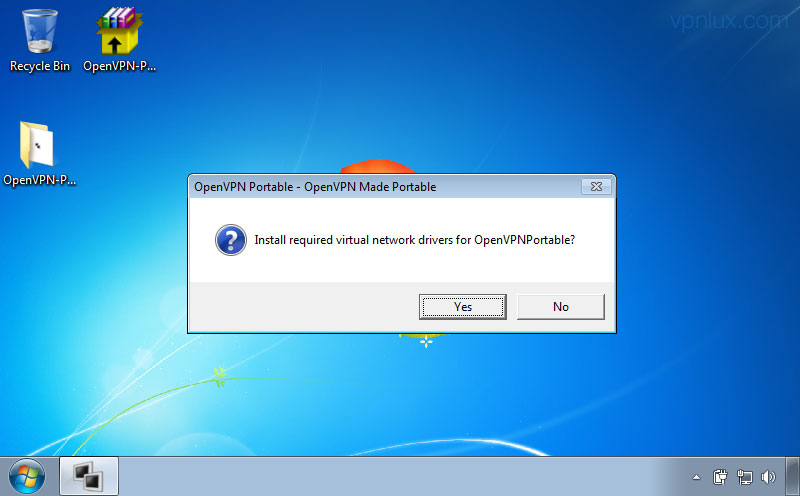
Task: Click the Show desktop strip beside the tray
Action: click(792, 477)
